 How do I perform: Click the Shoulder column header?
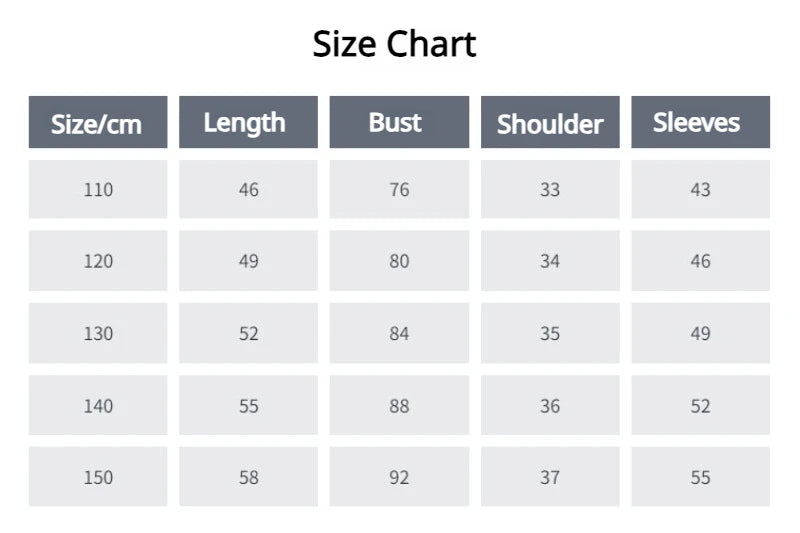(550, 123)
